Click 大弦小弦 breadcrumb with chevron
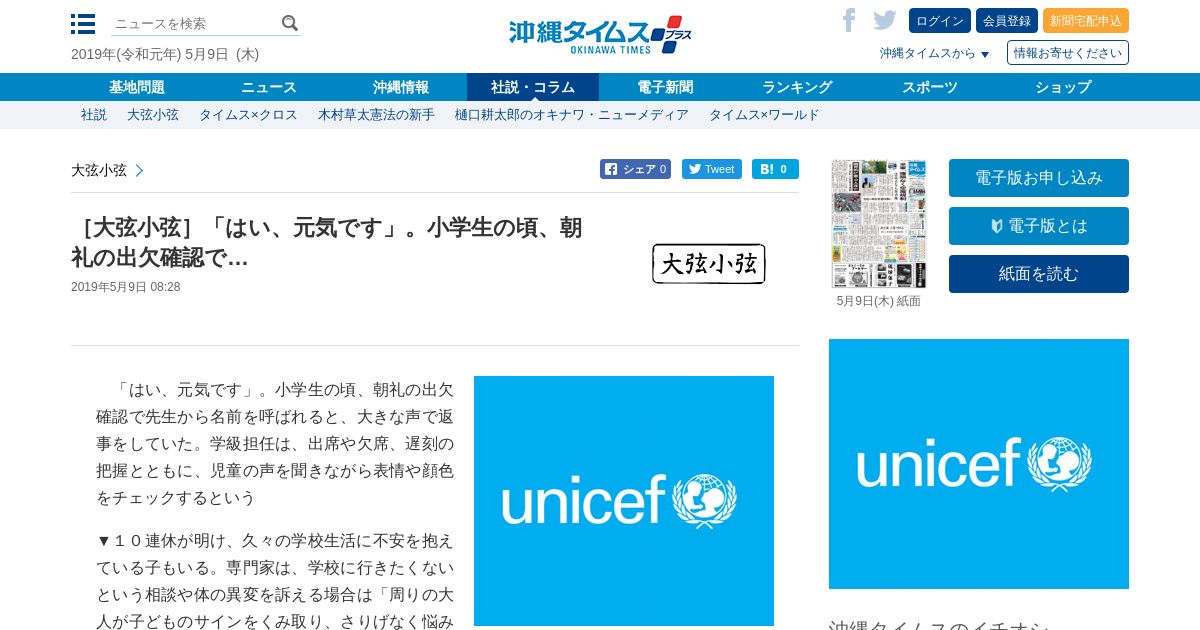 (x=107, y=170)
